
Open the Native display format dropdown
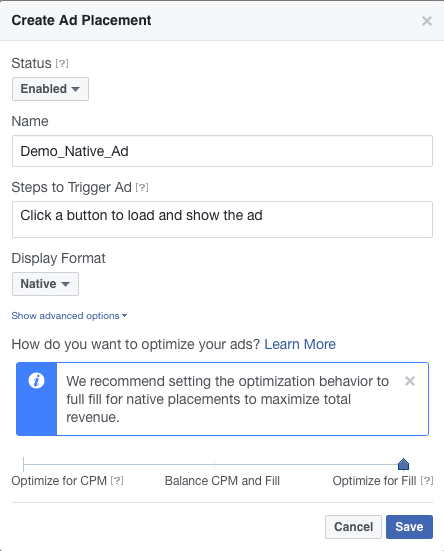[45, 284]
